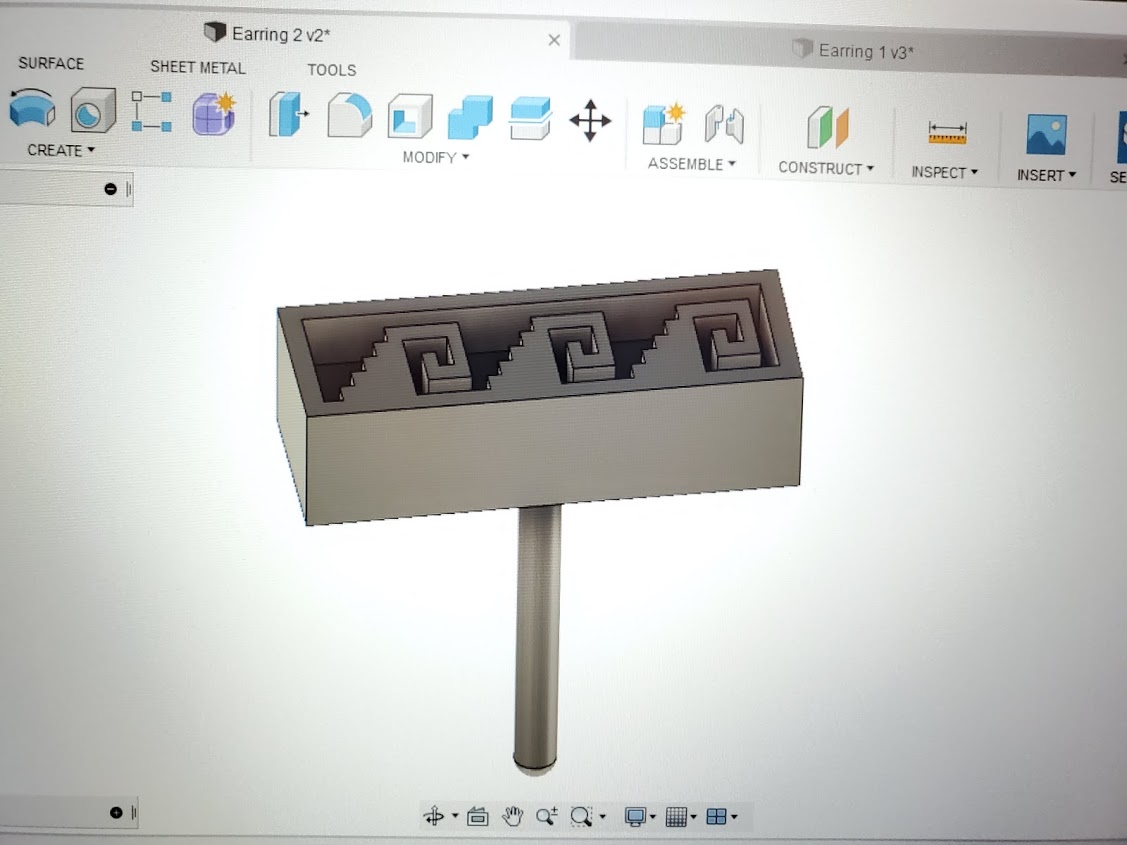1127x845 pixels.
Task: Select the Move/Copy arrows tool
Action: pyautogui.click(x=590, y=121)
